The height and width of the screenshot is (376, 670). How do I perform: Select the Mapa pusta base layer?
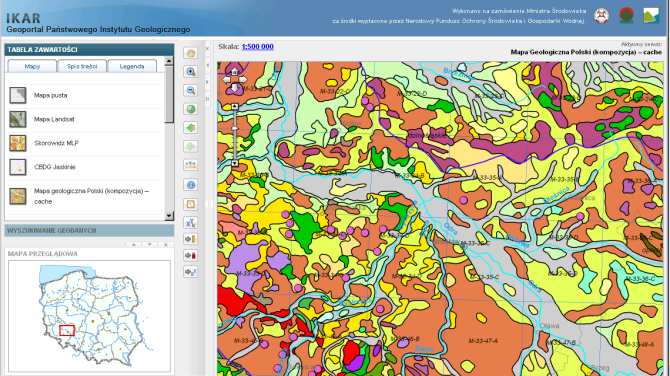point(85,95)
